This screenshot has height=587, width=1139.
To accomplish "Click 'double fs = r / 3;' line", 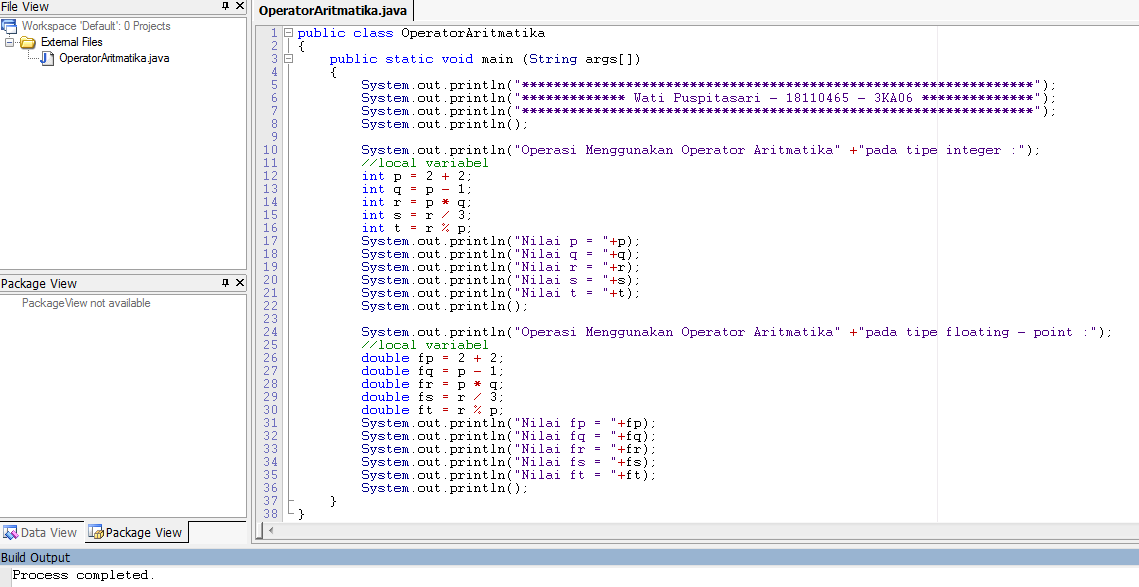I will point(432,397).
